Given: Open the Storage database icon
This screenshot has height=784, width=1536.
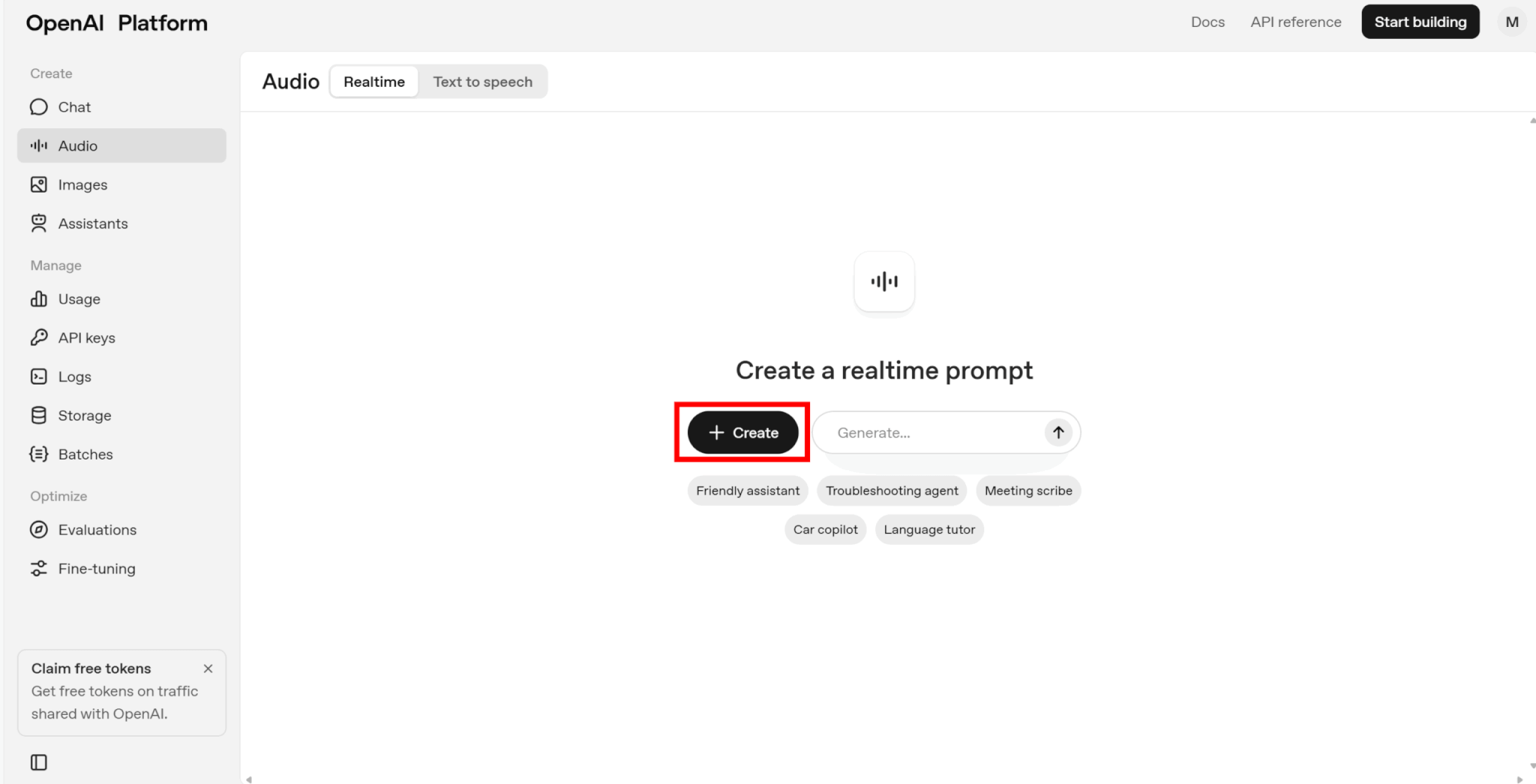Looking at the screenshot, I should coord(39,415).
